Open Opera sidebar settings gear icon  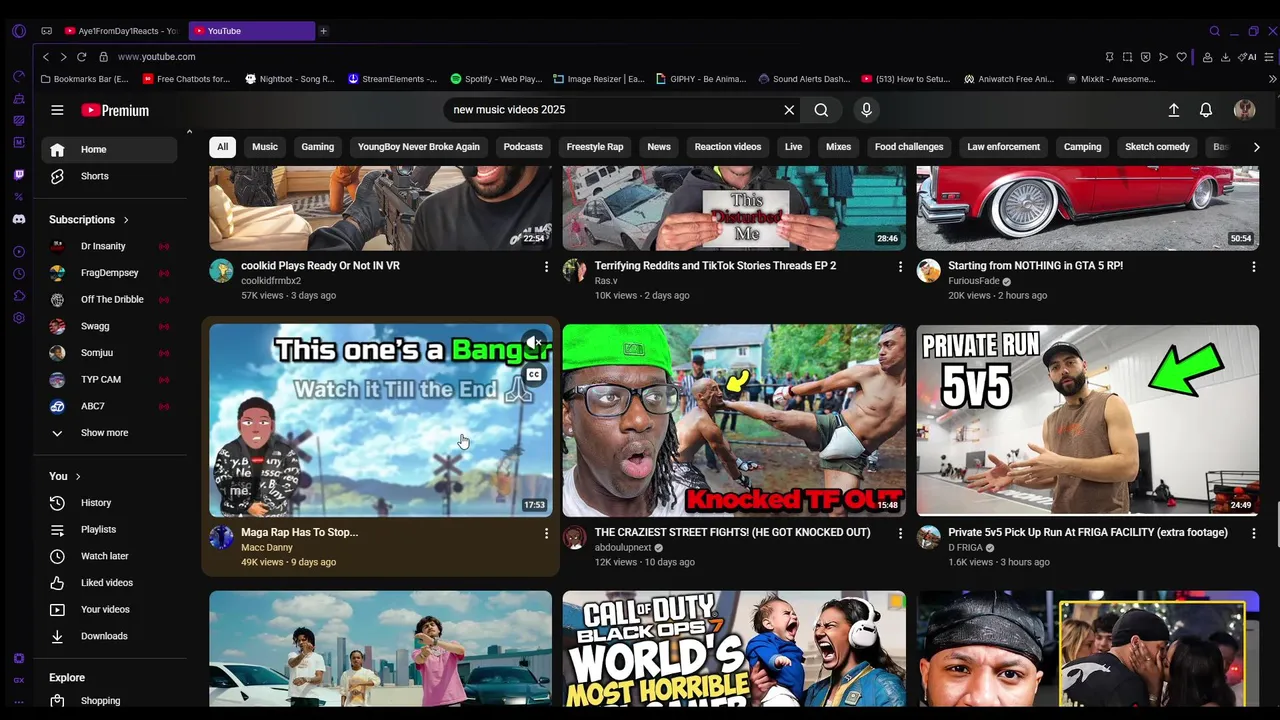click(x=19, y=318)
